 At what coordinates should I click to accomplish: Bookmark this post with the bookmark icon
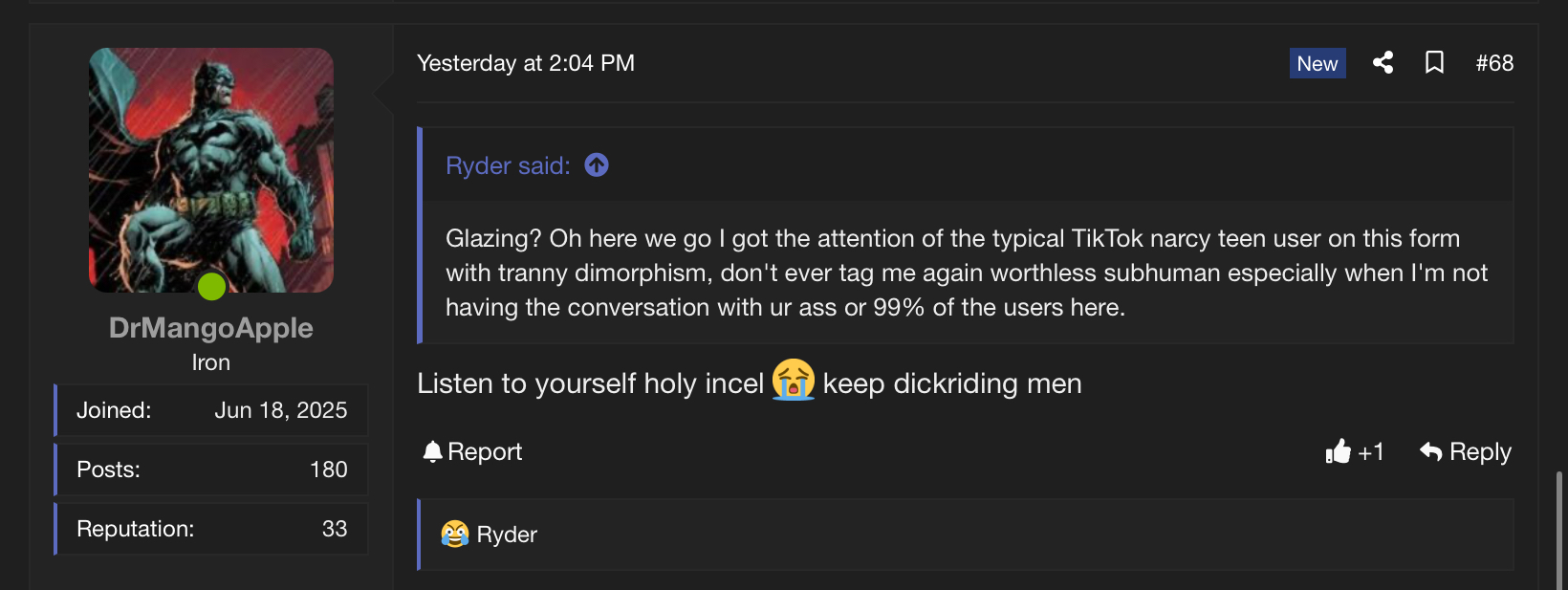coord(1434,63)
